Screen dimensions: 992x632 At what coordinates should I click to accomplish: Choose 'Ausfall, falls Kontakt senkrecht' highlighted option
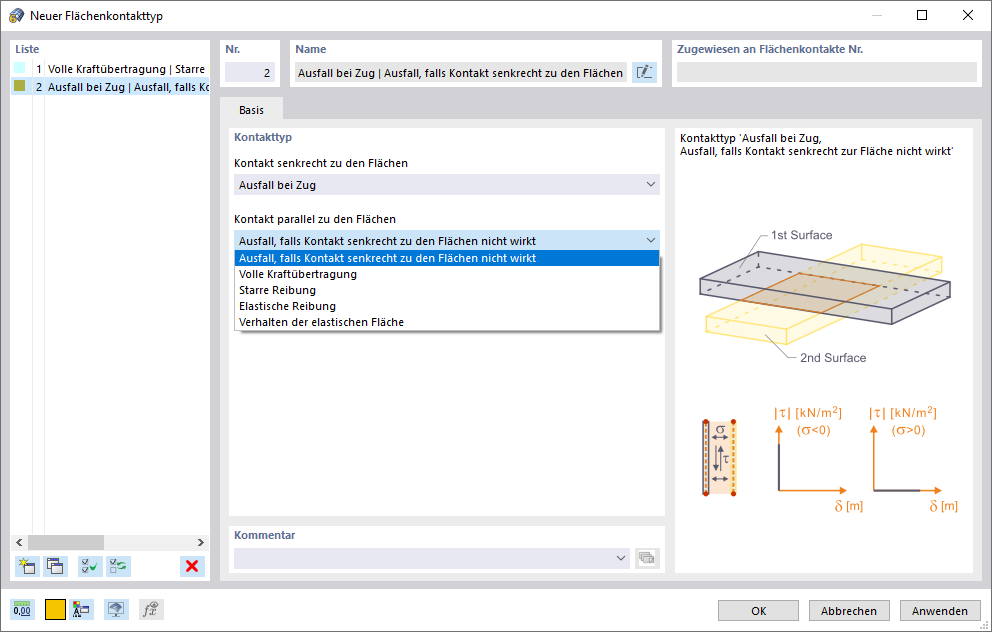pyautogui.click(x=447, y=258)
